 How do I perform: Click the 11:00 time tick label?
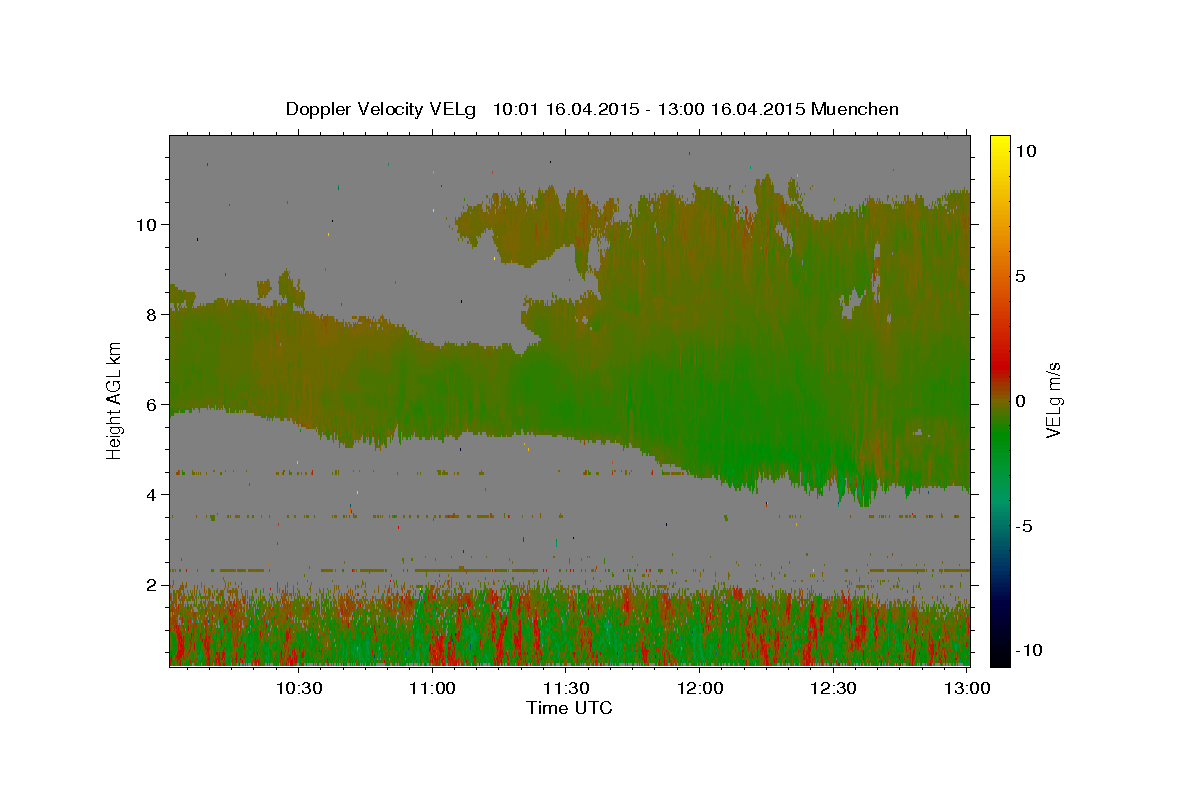click(433, 688)
